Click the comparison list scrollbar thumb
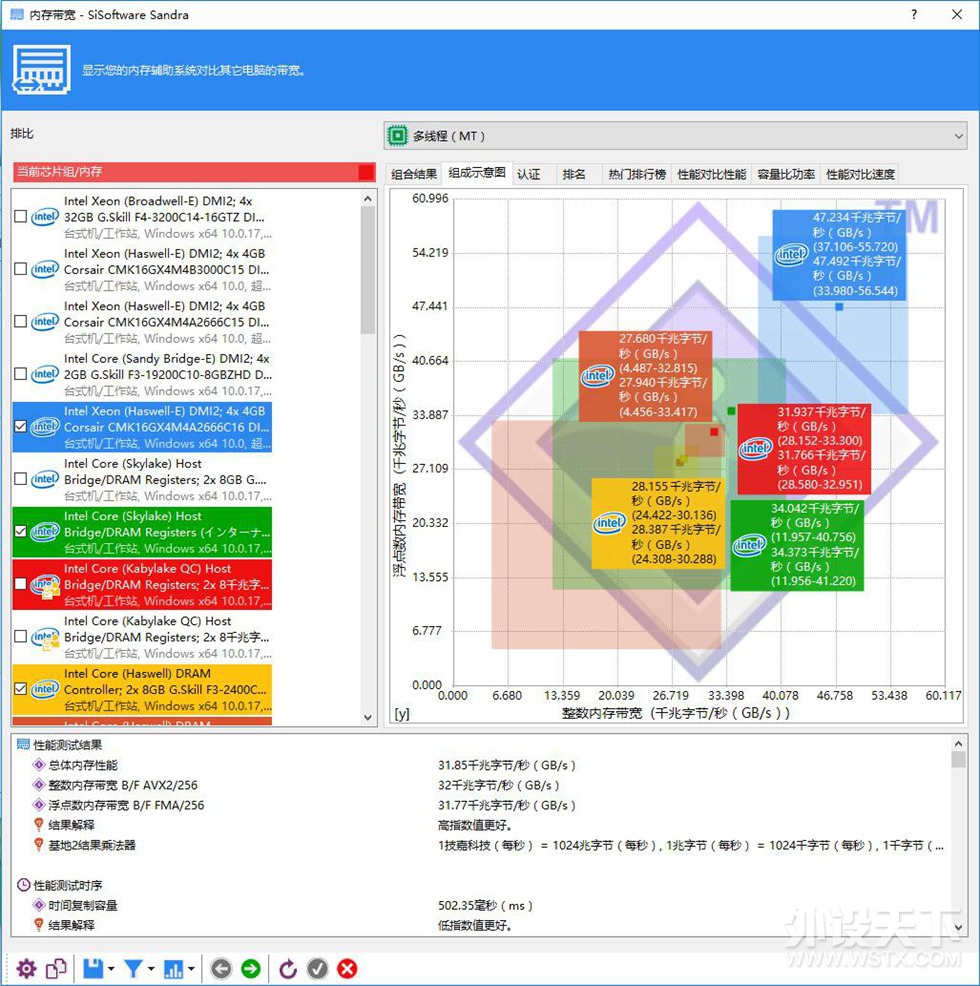This screenshot has width=980, height=986. [x=368, y=270]
